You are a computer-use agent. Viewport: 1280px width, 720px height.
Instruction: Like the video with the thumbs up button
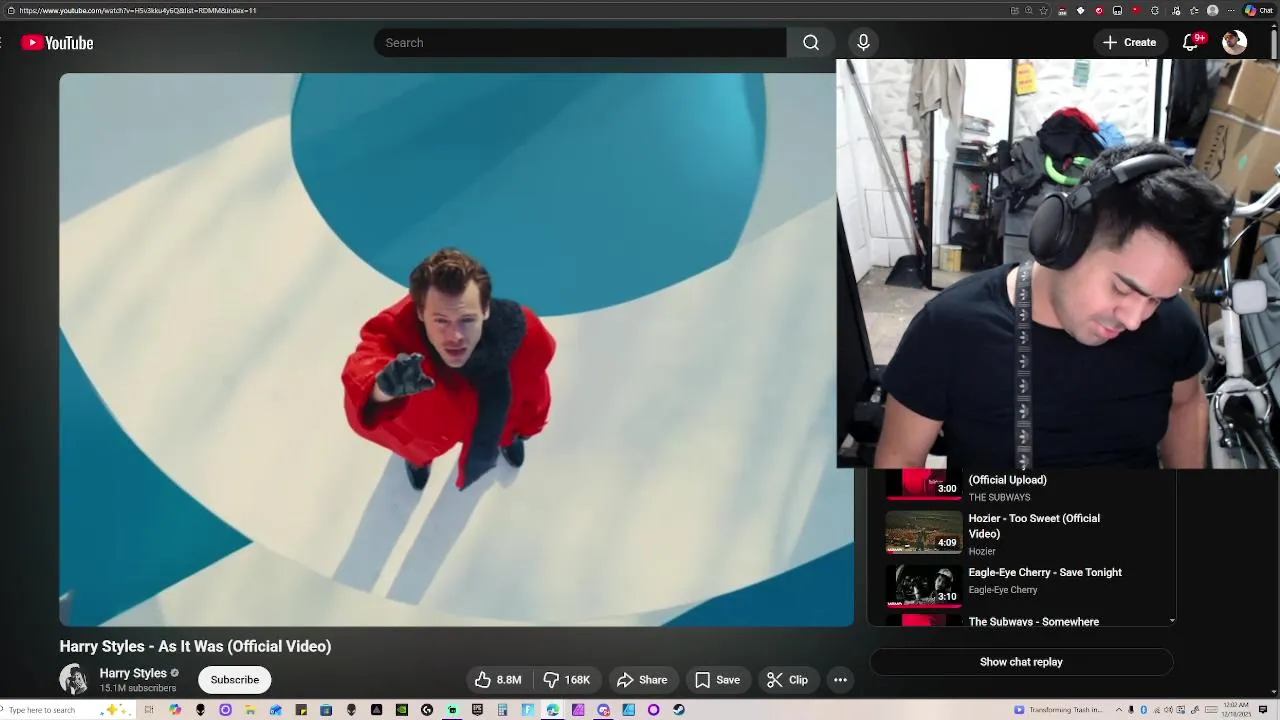[498, 680]
